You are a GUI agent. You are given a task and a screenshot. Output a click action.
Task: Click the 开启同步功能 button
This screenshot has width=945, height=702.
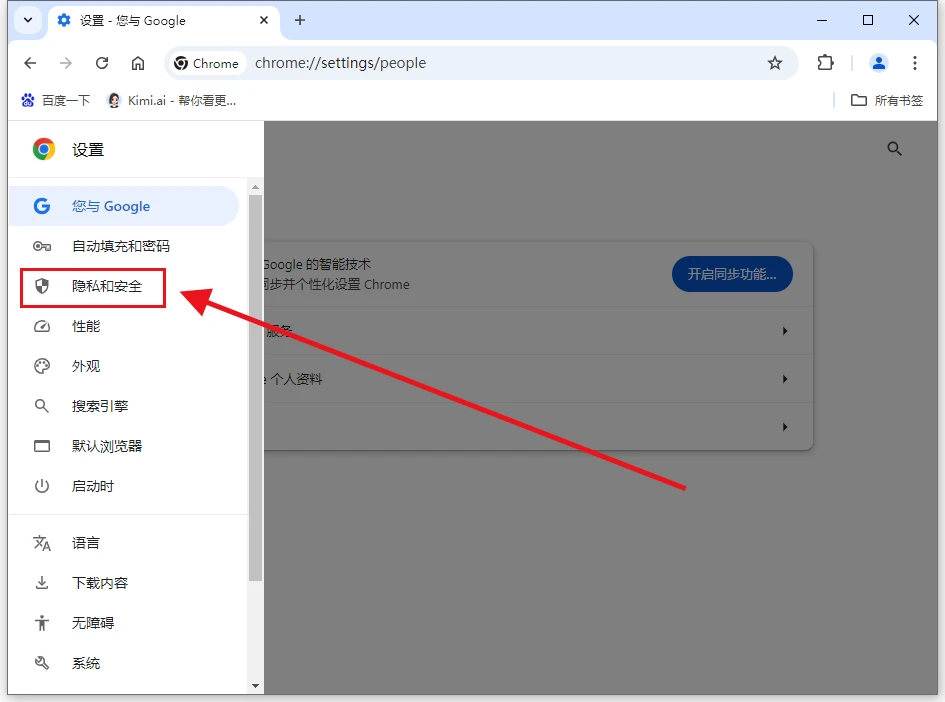(732, 274)
